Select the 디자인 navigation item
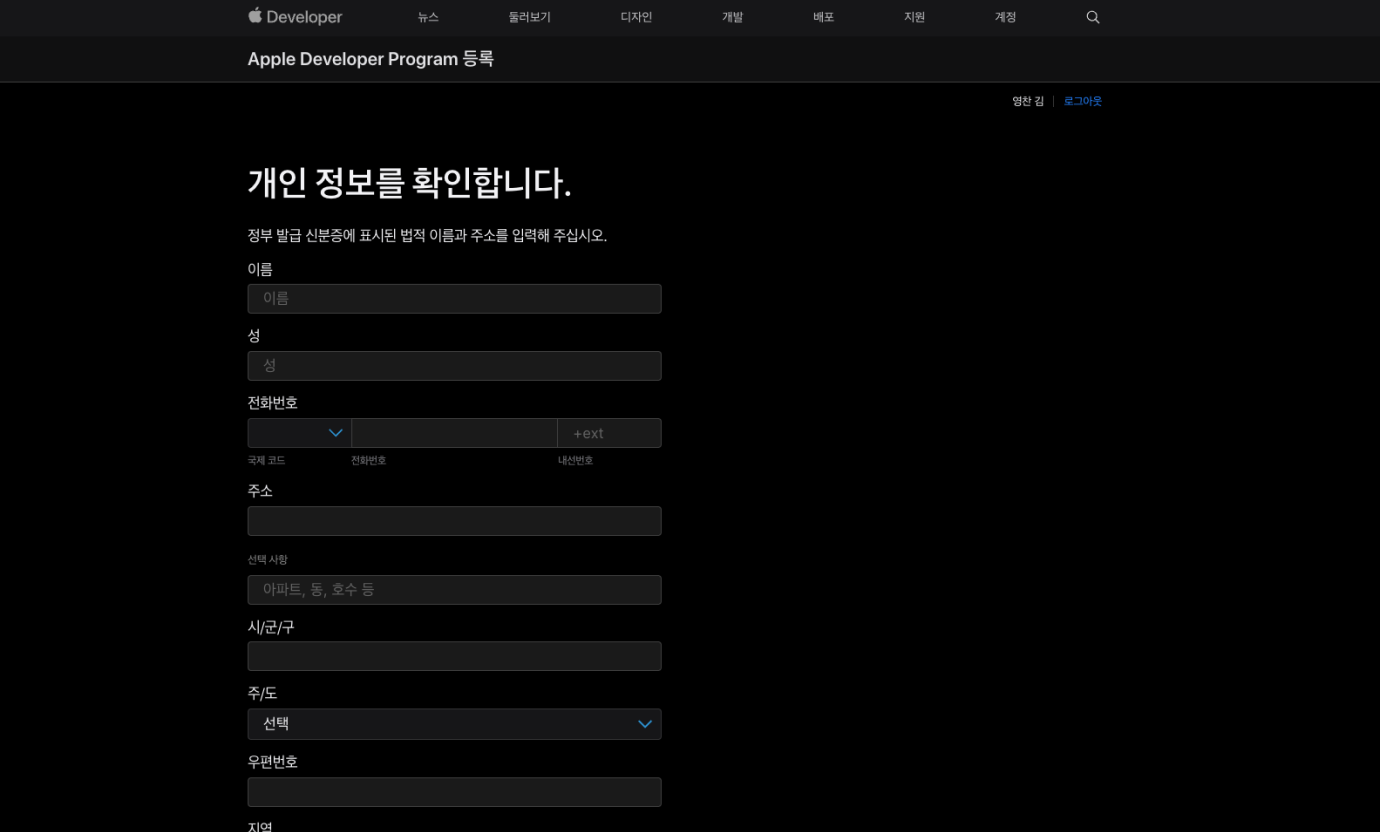1380x832 pixels. pos(636,17)
